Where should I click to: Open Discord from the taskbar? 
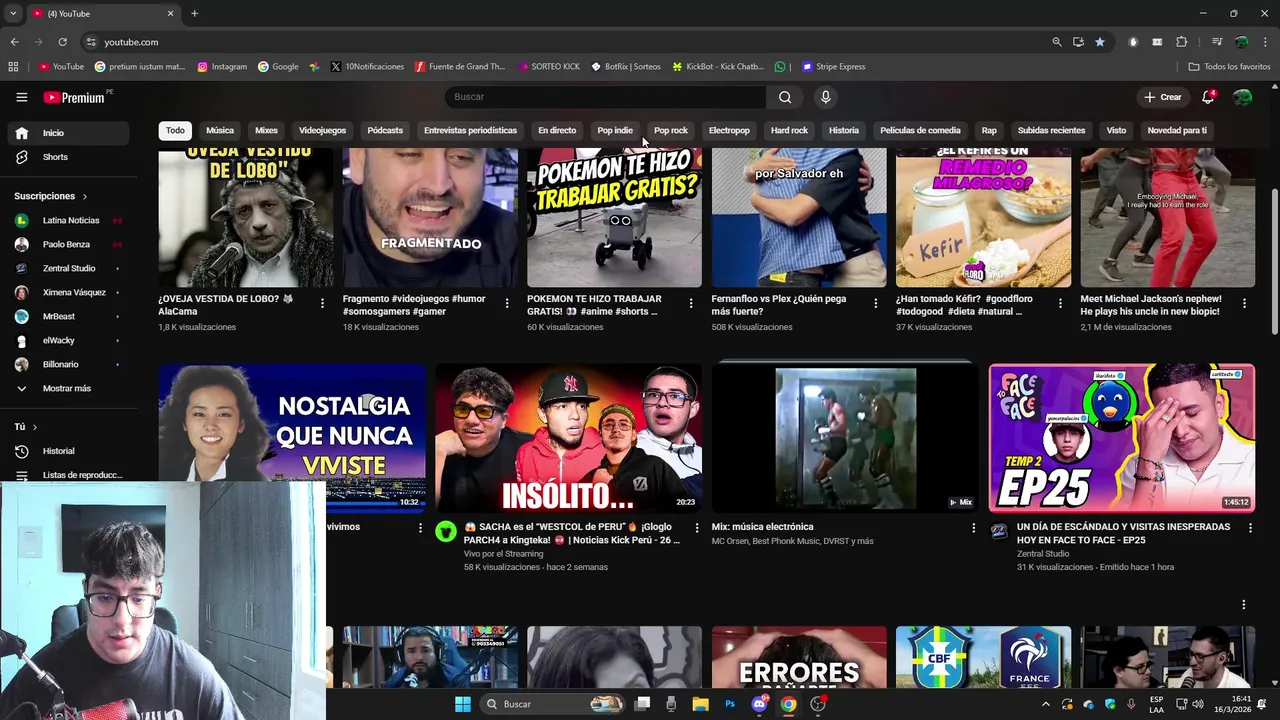759,704
